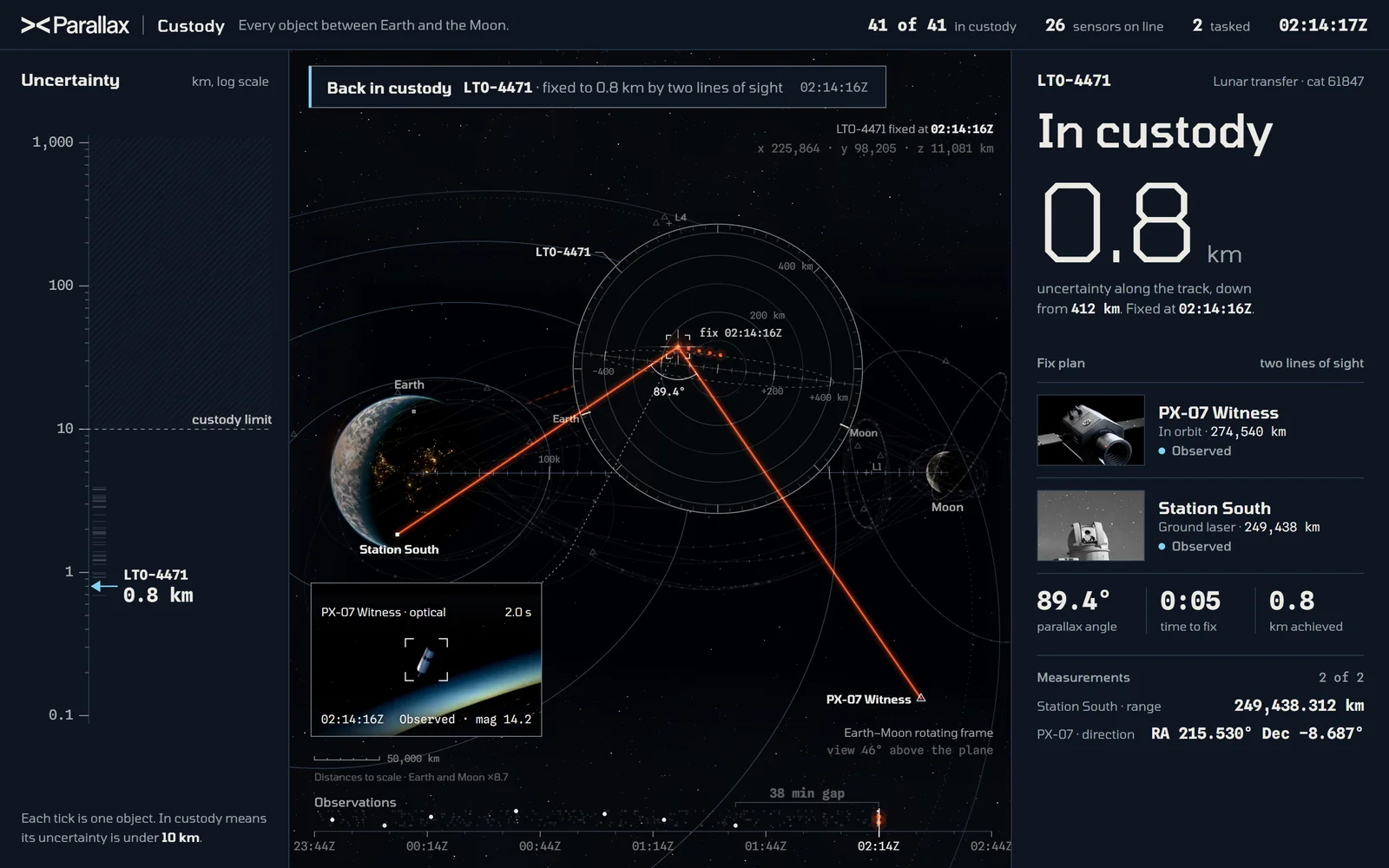Click the Lunar transfer cat 61847 label
The width and height of the screenshot is (1389, 868).
1288,82
